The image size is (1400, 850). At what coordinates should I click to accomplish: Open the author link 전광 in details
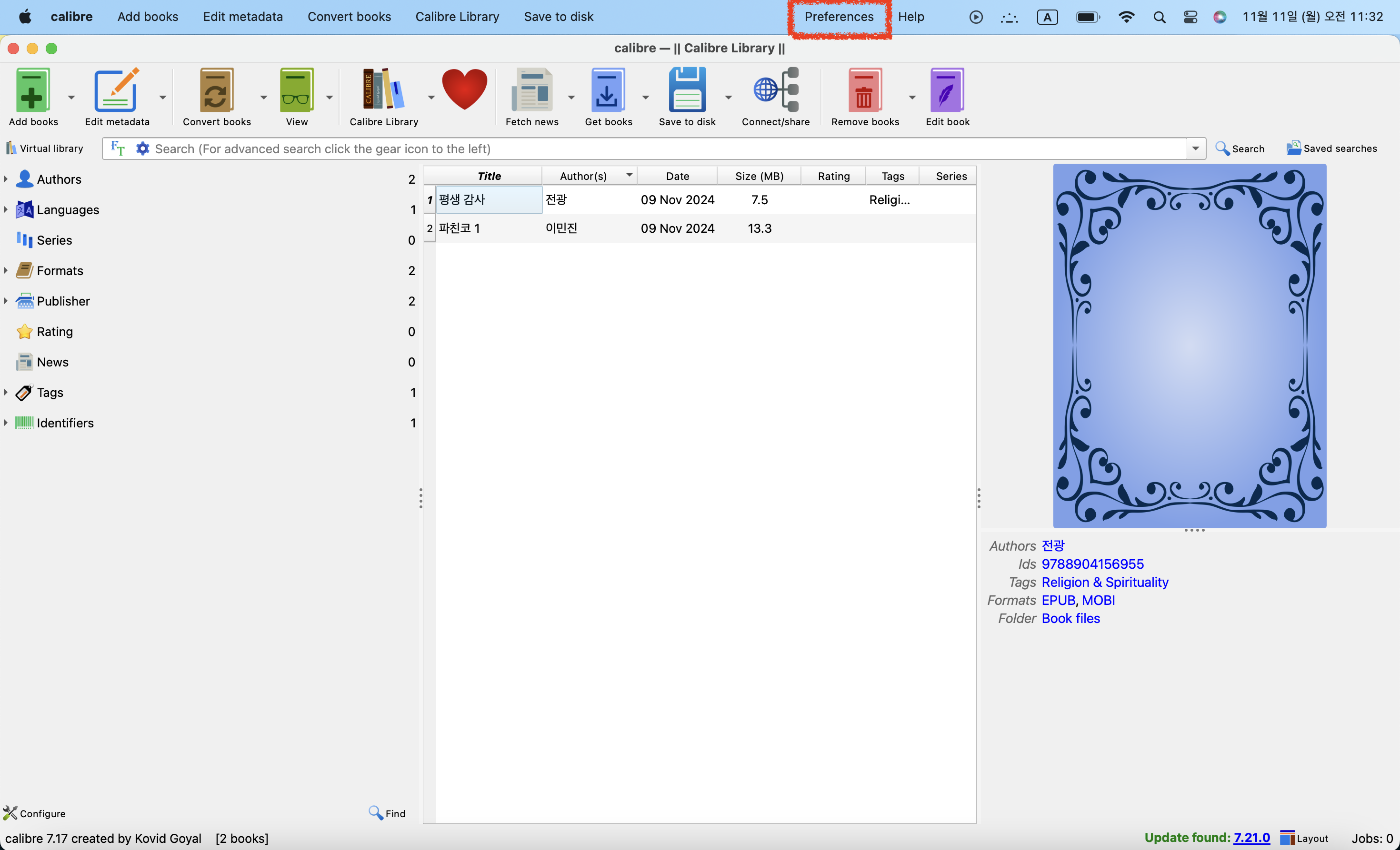coord(1053,546)
